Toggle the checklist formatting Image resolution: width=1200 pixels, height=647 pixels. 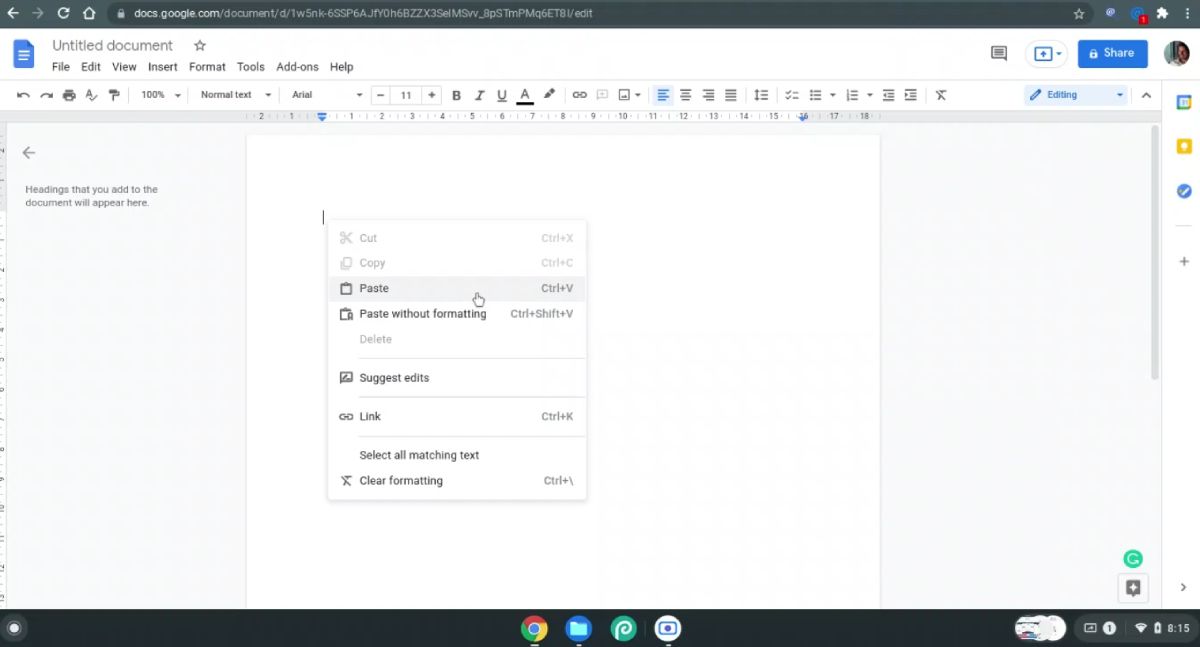791,94
